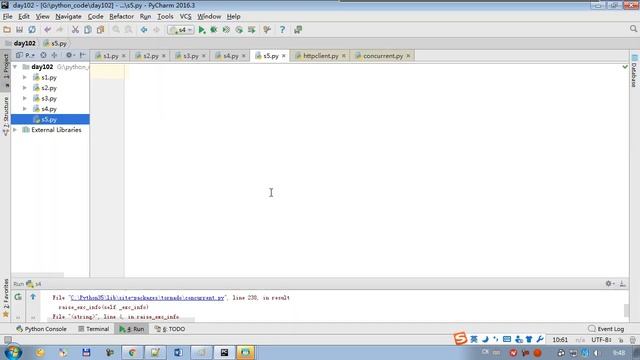This screenshot has width=640, height=360.
Task: Switch to the concurrent.py editor tab
Action: tap(383, 56)
